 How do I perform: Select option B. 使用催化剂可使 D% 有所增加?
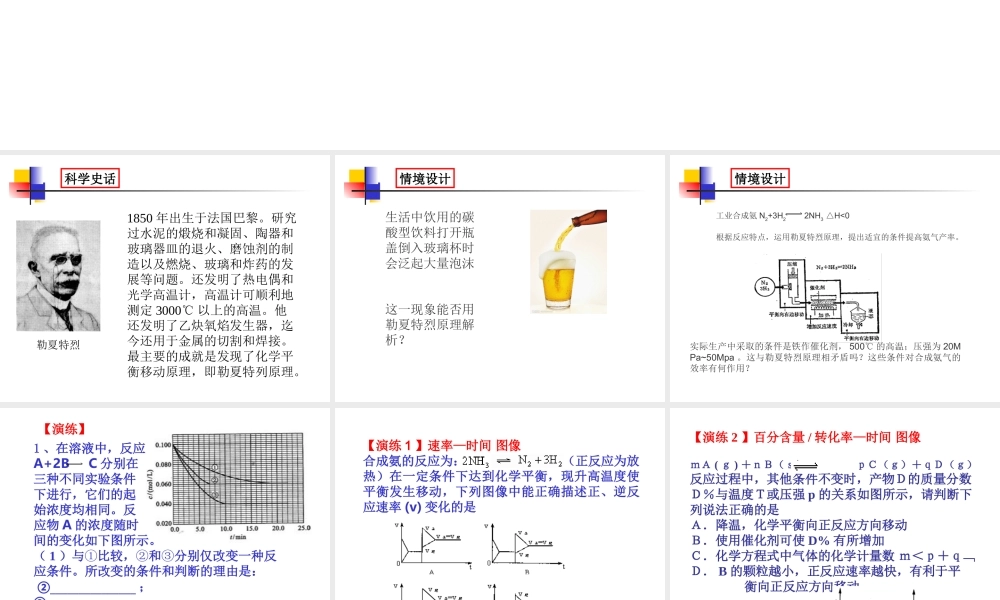[788, 540]
